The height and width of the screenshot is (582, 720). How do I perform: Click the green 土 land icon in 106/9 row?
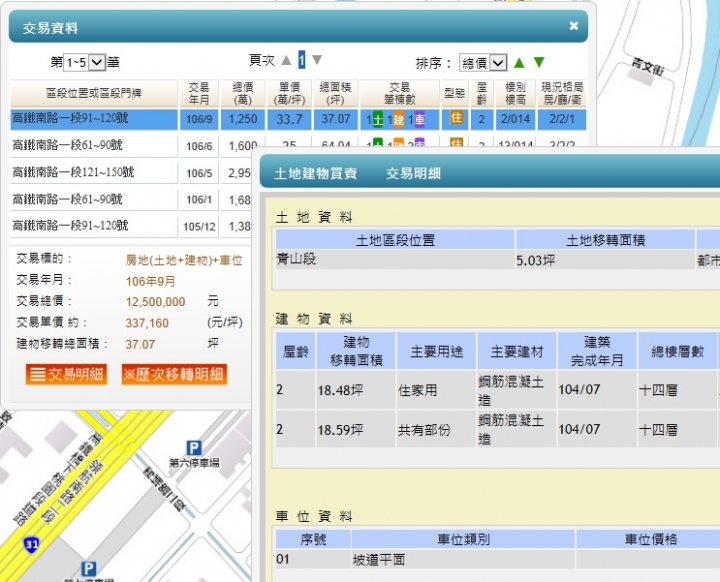(x=377, y=120)
